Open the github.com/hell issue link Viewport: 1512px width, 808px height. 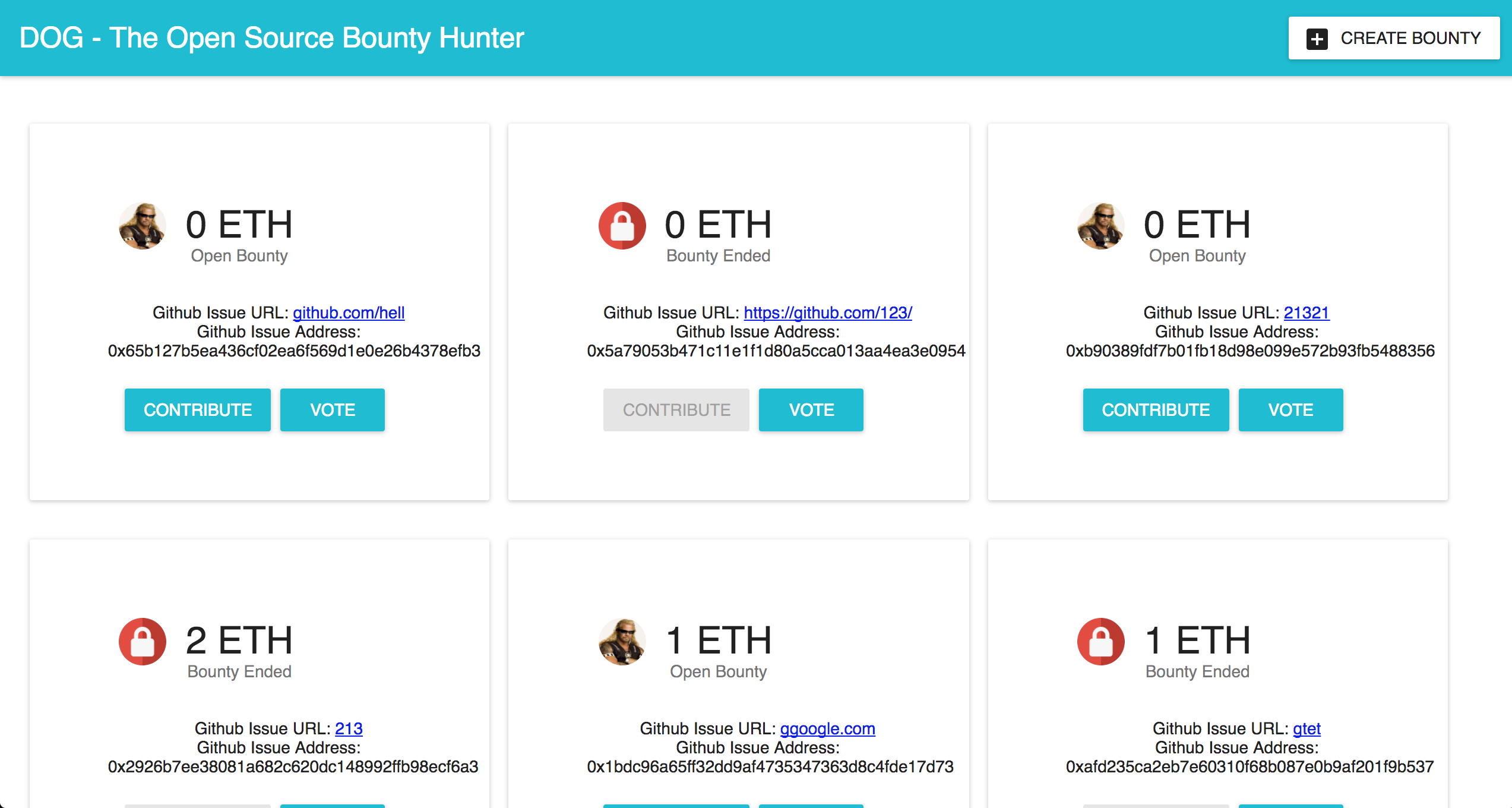[x=349, y=313]
